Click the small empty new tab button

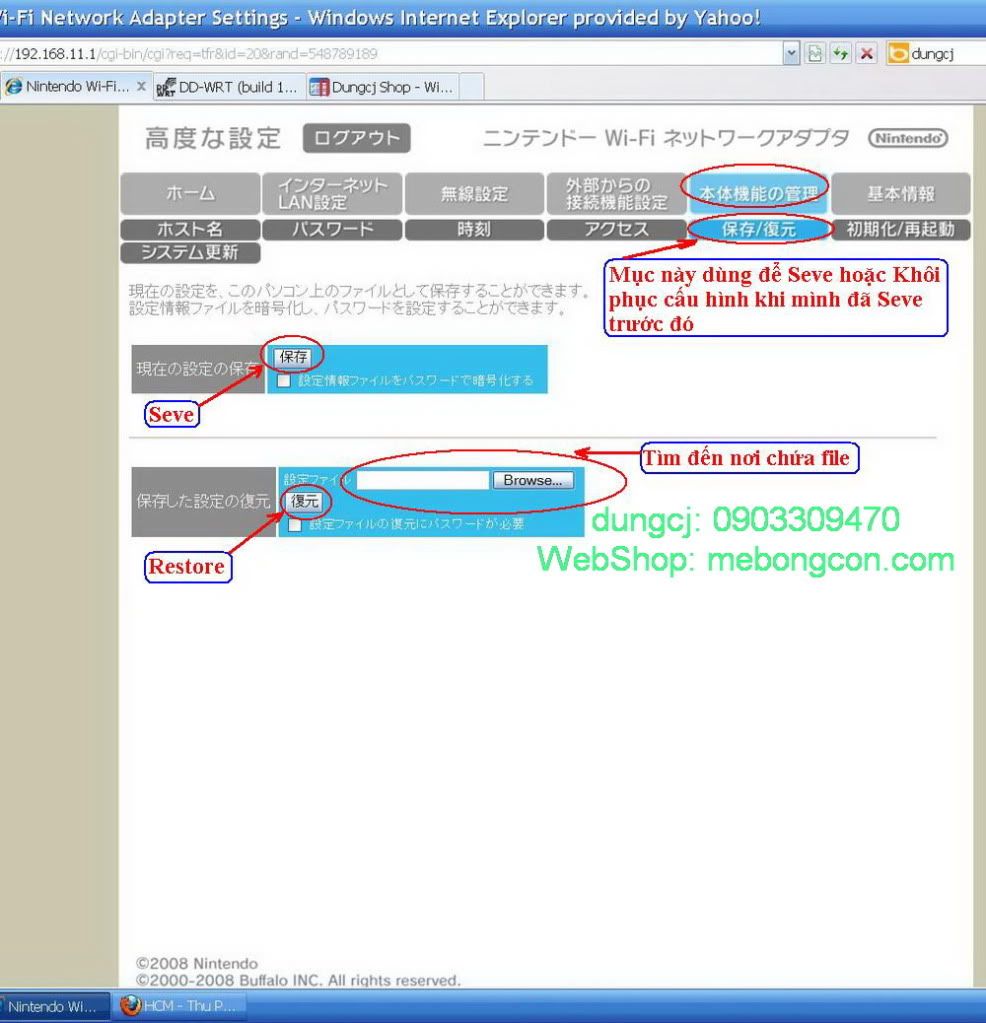coord(472,87)
